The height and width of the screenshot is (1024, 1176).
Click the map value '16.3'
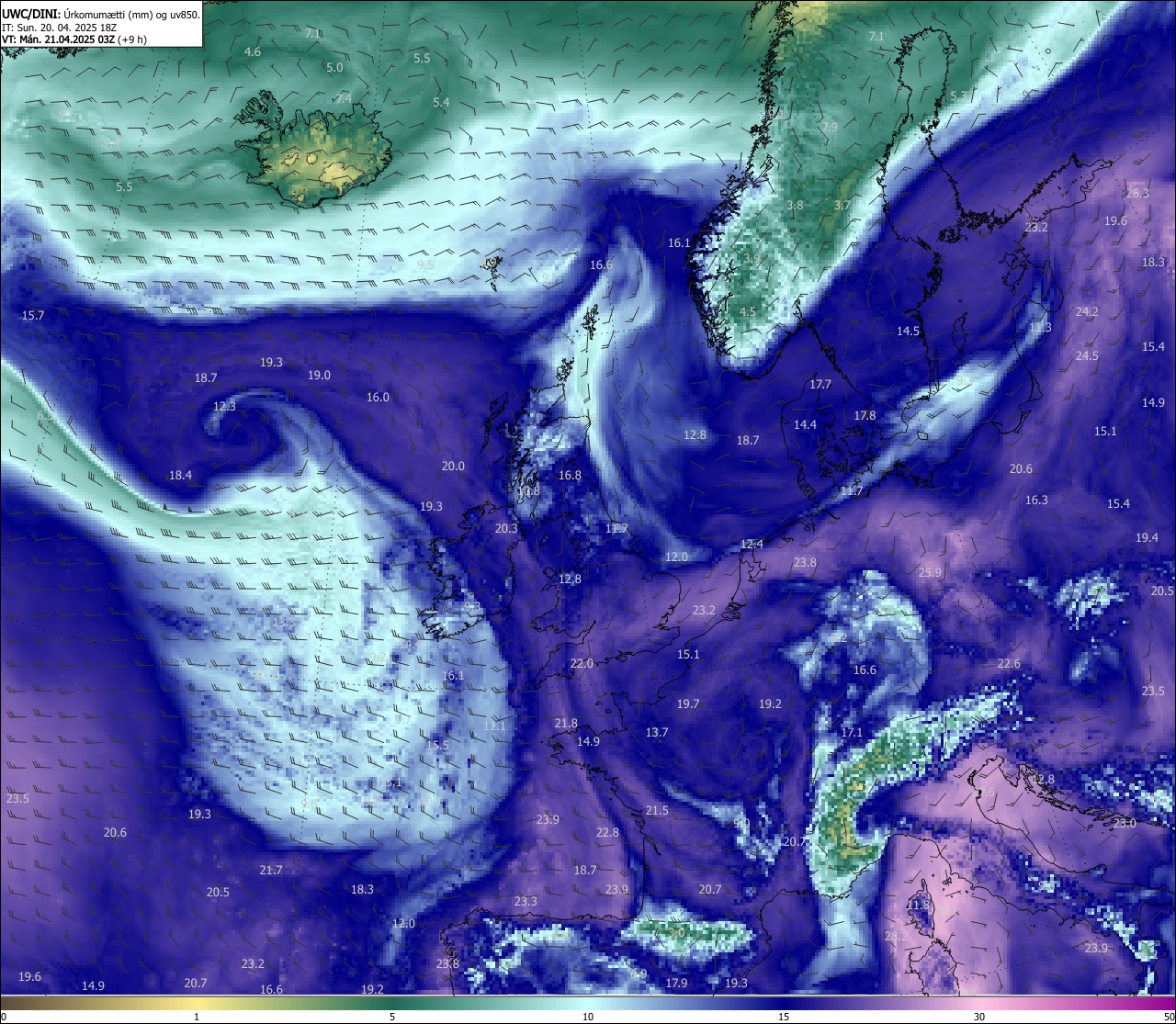point(1036,501)
